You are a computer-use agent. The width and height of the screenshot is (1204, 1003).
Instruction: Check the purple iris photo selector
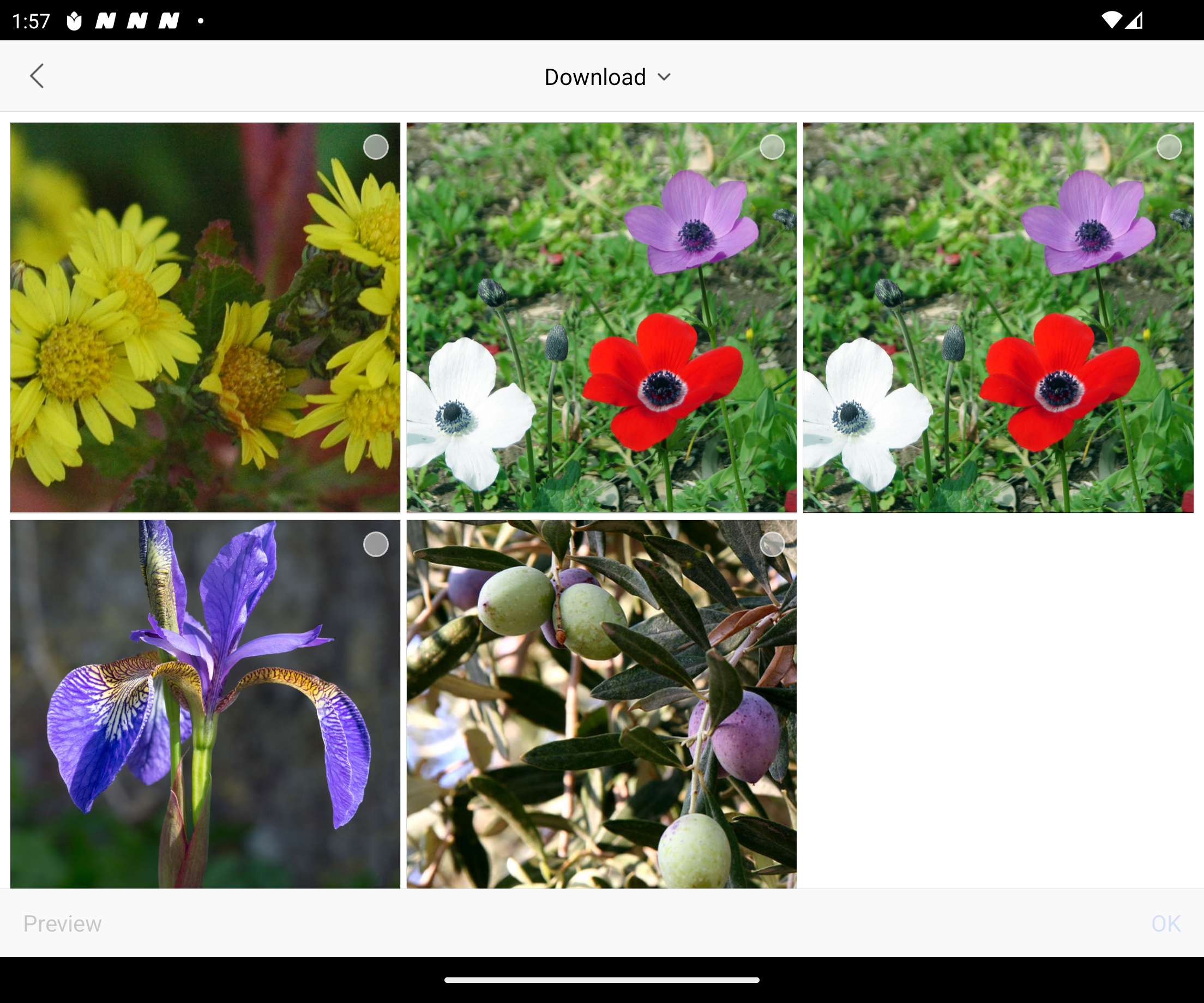pyautogui.click(x=376, y=545)
